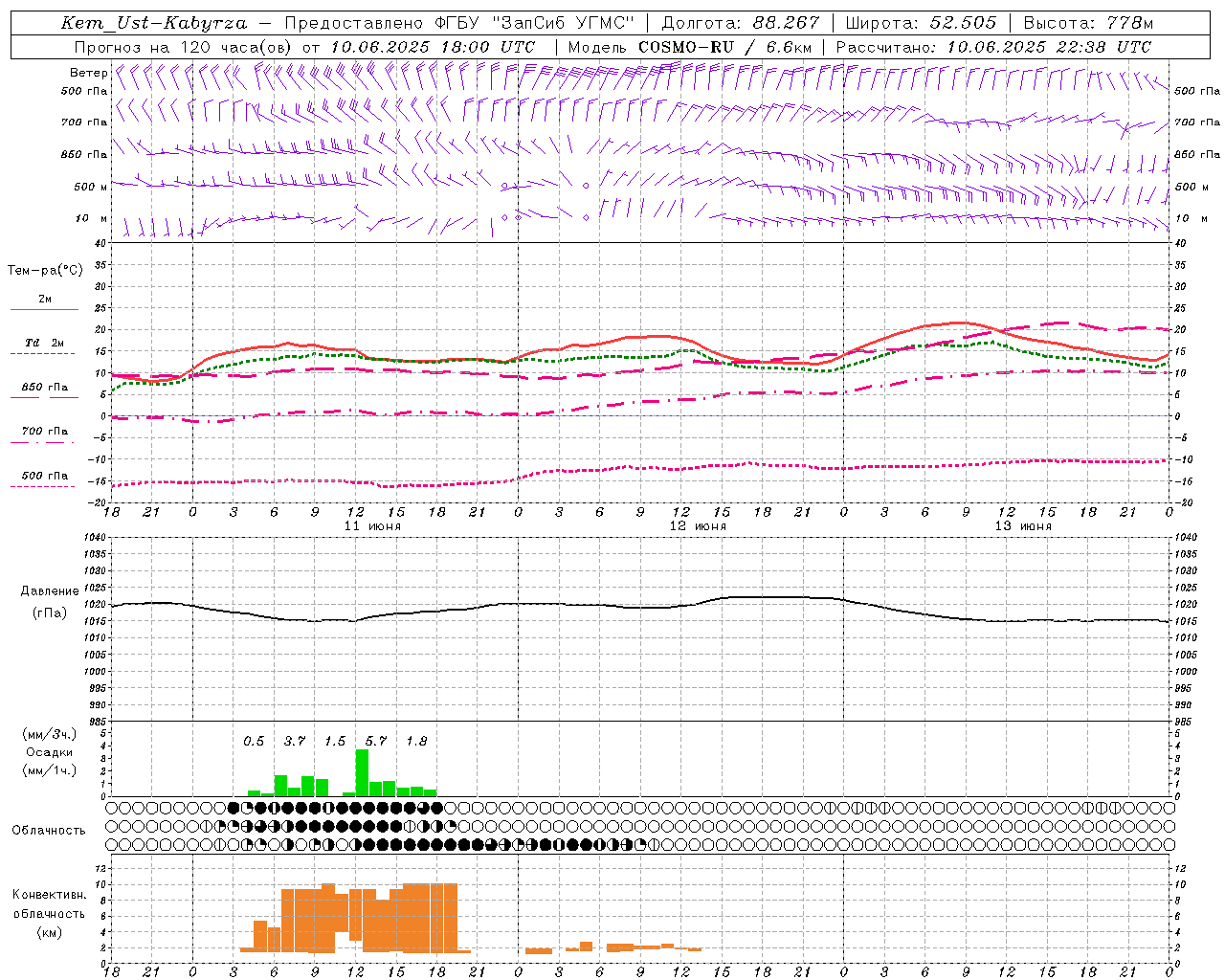Click the tallest green precipitation bar

click(362, 772)
